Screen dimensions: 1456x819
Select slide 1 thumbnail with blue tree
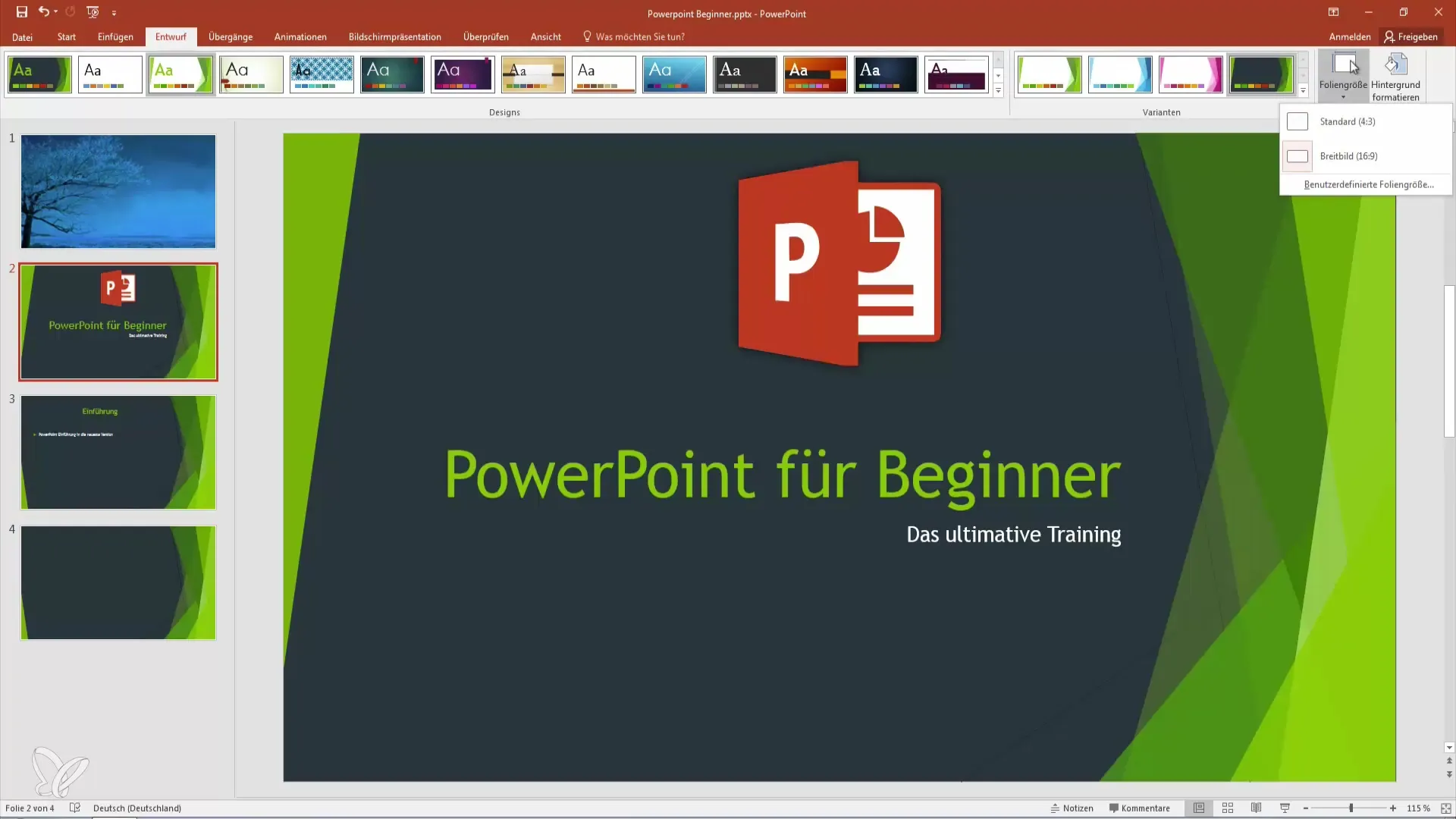[118, 191]
